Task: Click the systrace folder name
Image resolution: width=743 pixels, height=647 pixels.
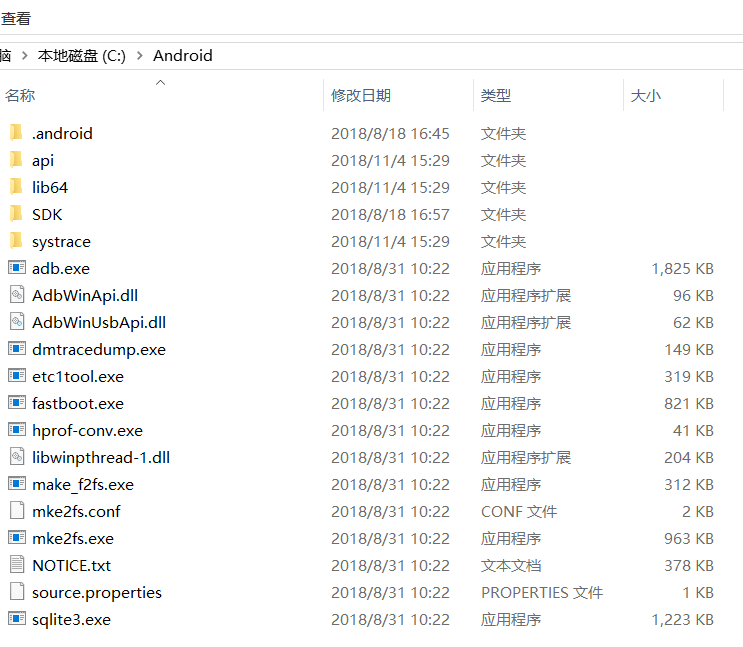Action: pyautogui.click(x=61, y=242)
